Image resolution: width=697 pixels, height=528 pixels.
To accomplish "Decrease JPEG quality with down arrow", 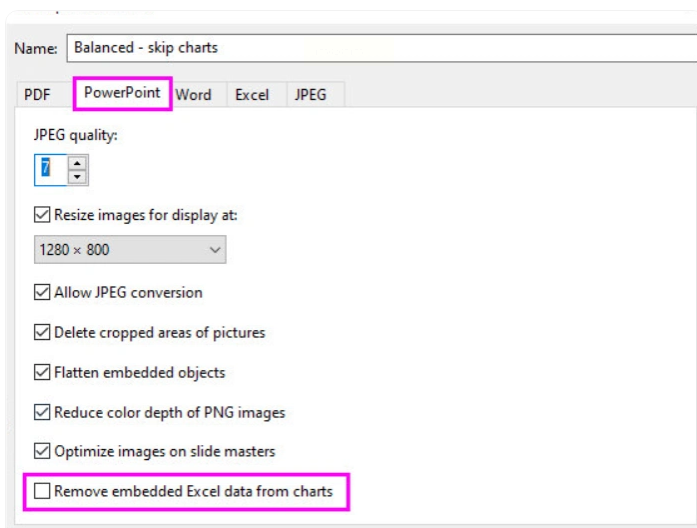I will [x=77, y=177].
